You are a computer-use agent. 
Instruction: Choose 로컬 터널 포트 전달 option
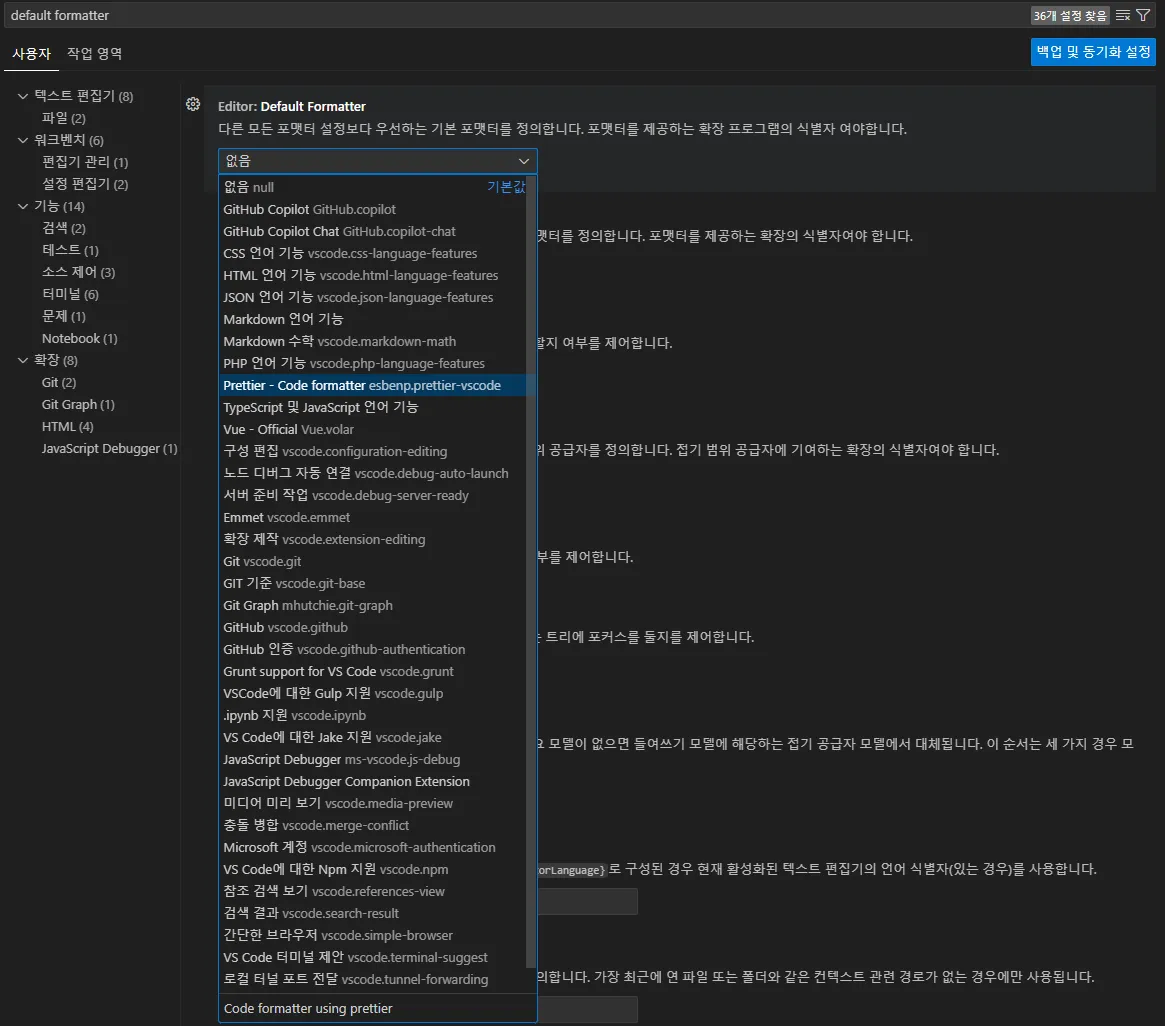pyautogui.click(x=373, y=979)
